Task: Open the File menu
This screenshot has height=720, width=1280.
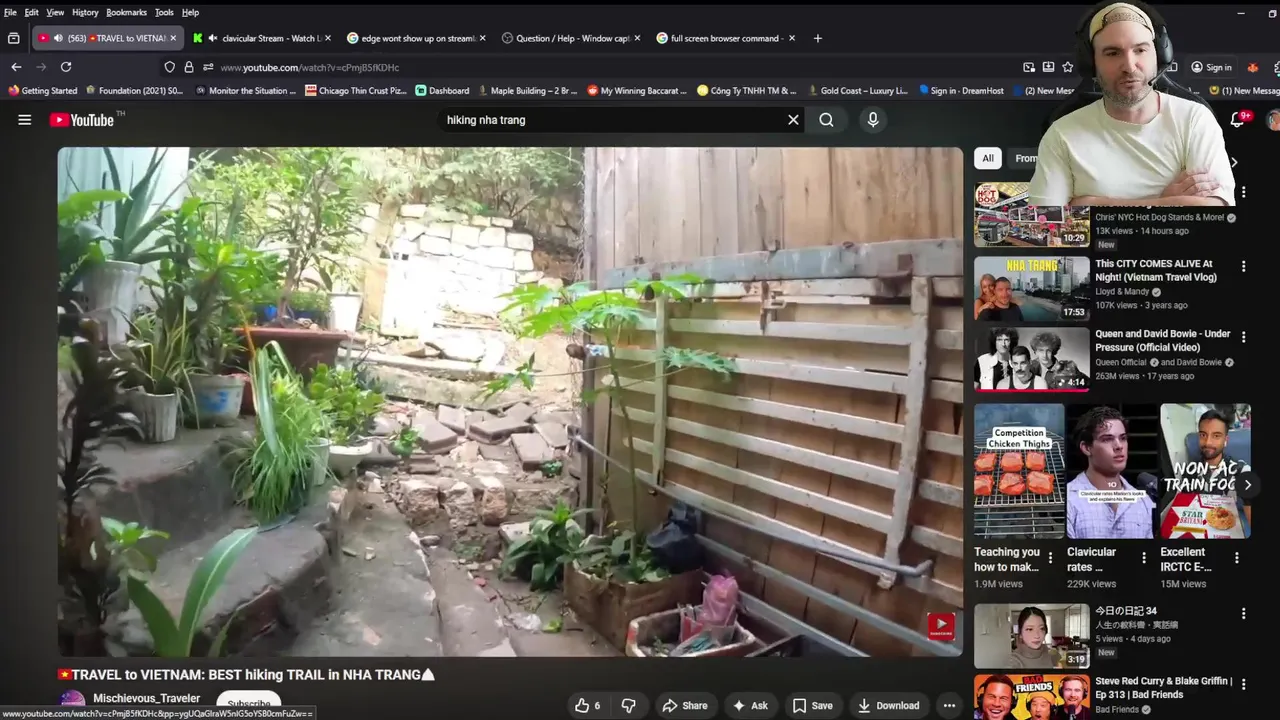Action: pyautogui.click(x=10, y=12)
